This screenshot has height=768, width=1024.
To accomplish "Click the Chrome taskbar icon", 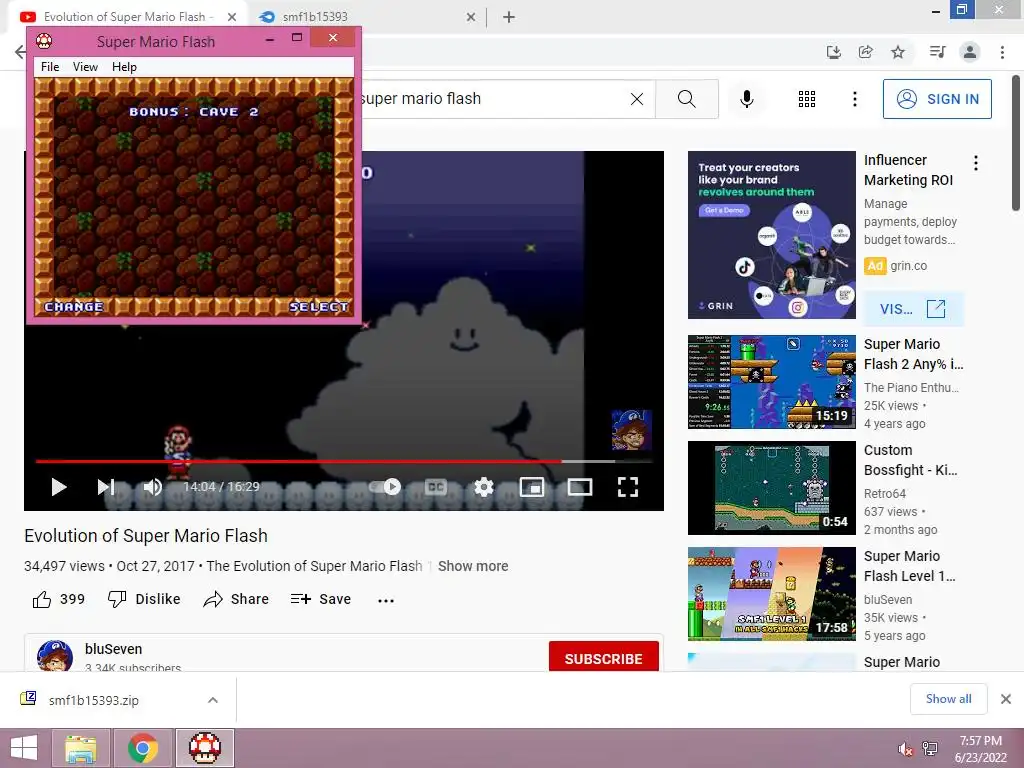I will (x=143, y=748).
